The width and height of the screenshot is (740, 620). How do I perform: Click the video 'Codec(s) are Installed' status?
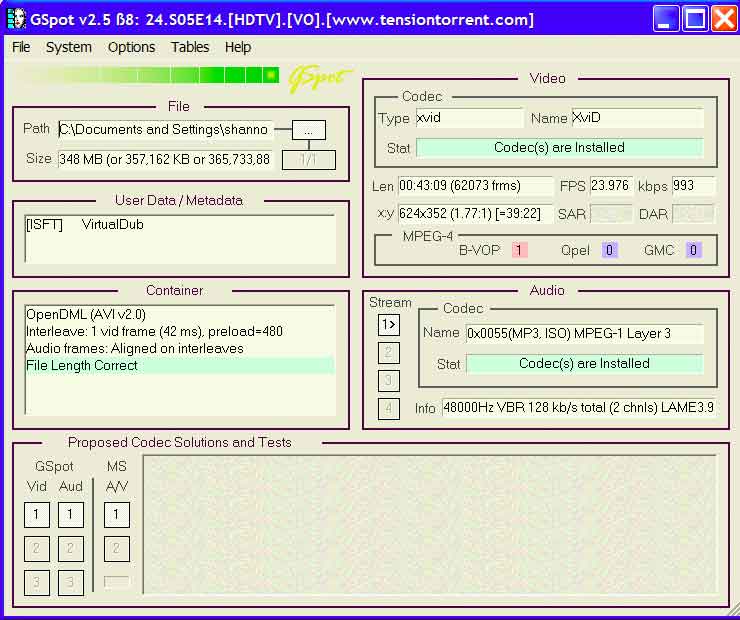click(x=560, y=148)
